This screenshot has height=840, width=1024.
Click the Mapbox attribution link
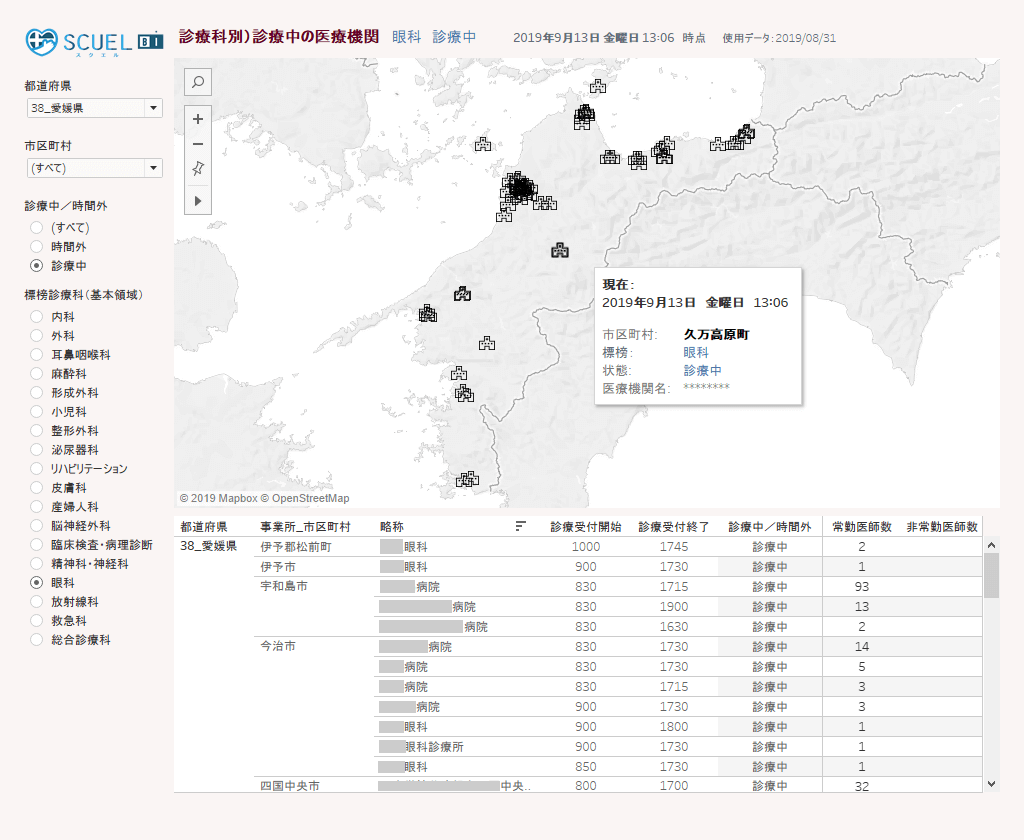[232, 498]
